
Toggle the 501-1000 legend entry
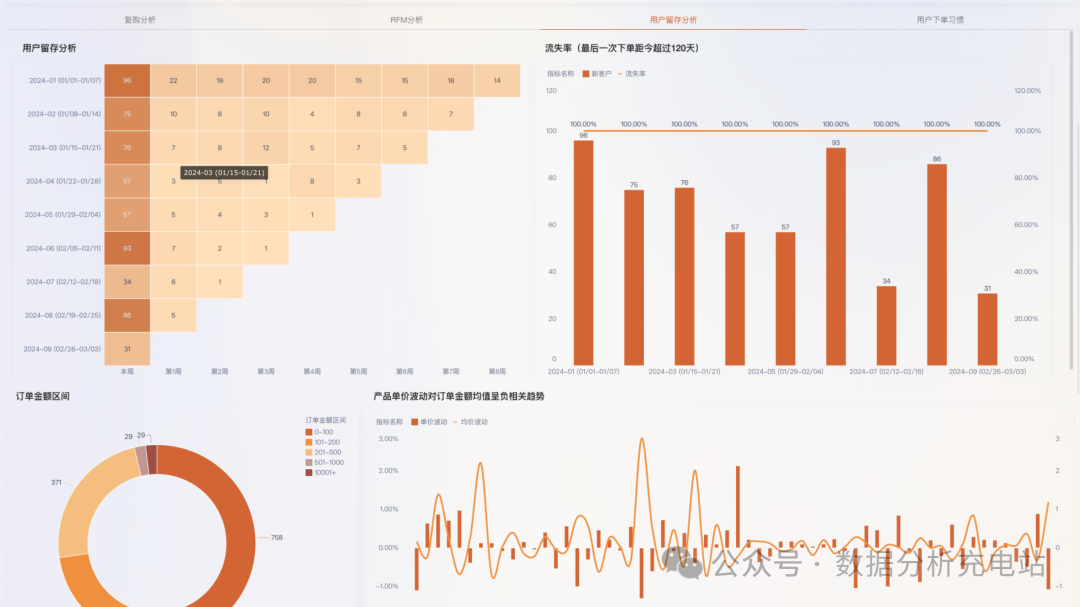324,462
